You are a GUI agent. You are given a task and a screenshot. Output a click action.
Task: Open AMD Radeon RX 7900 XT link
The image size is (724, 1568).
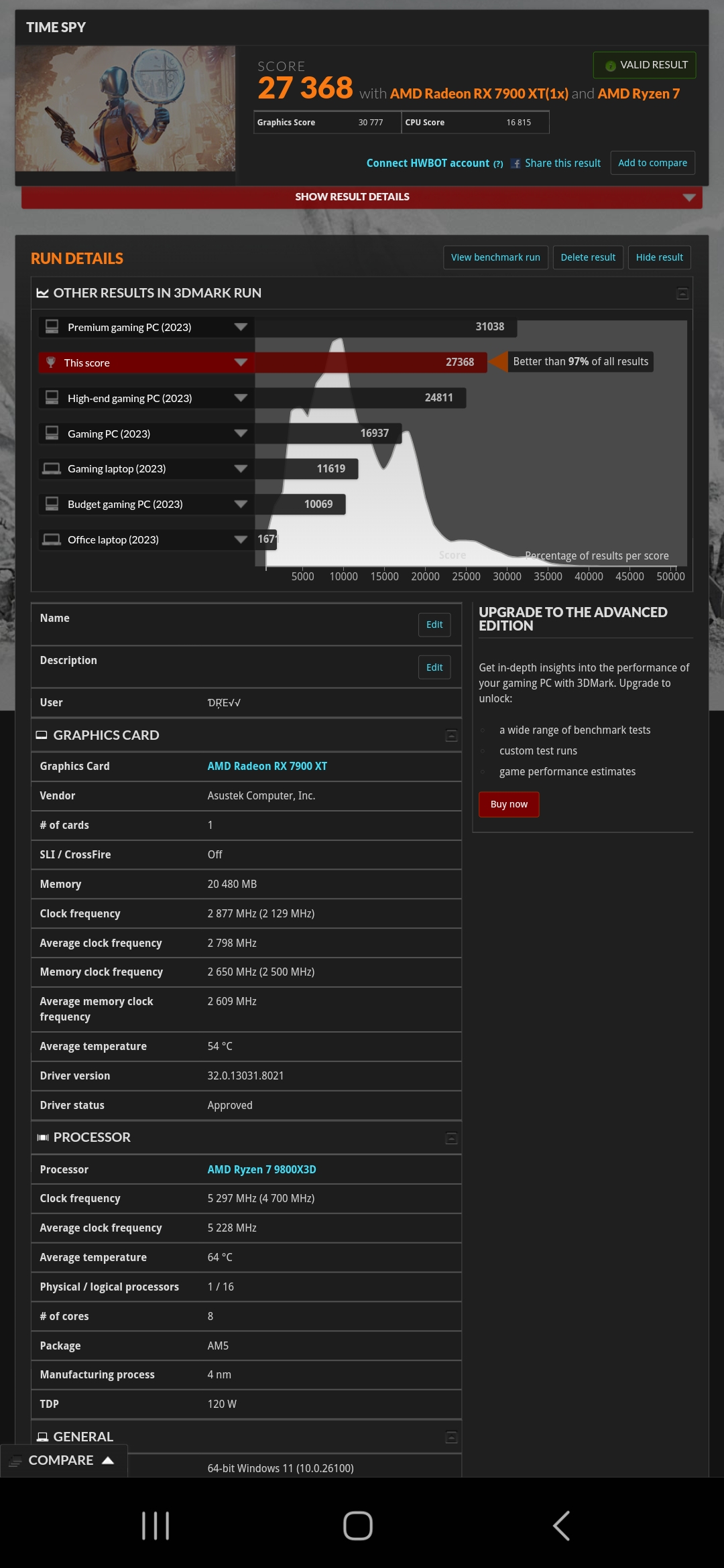(x=267, y=766)
